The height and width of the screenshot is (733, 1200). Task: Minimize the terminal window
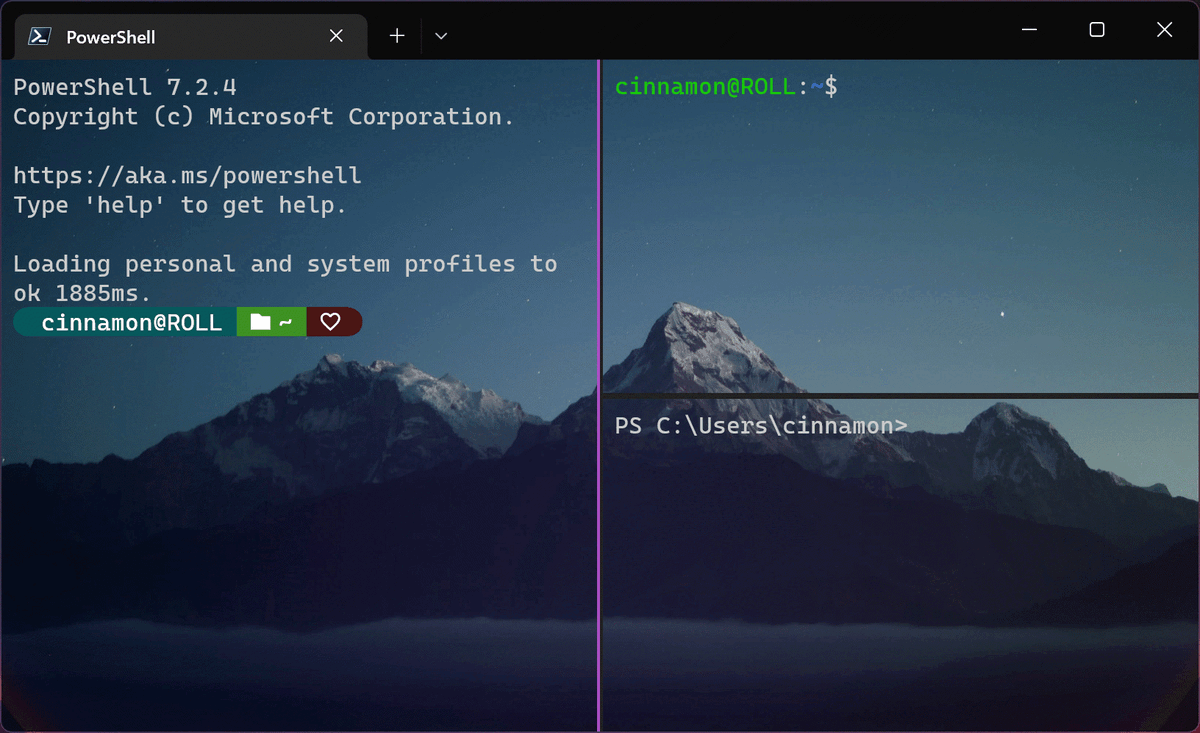(x=1030, y=30)
